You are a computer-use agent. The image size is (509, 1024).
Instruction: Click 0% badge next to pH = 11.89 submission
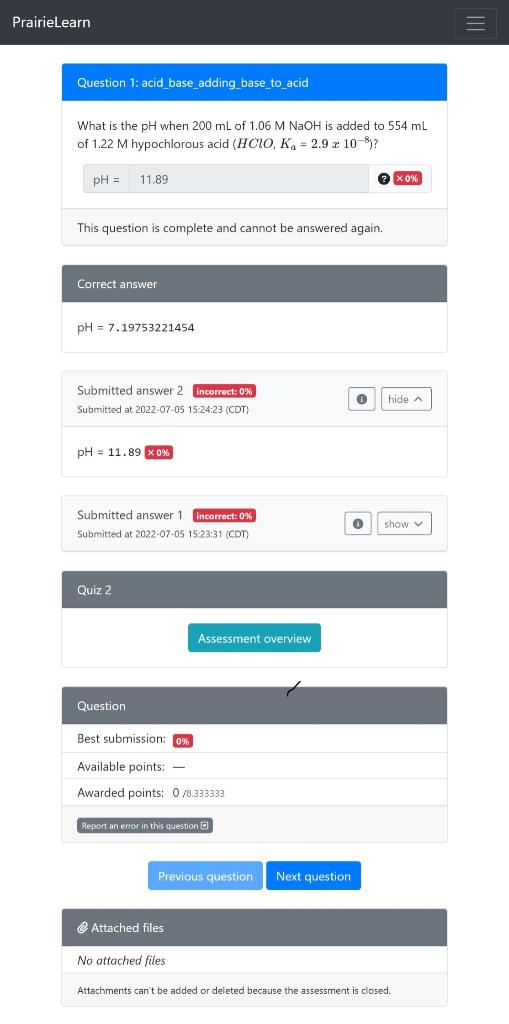tap(159, 453)
